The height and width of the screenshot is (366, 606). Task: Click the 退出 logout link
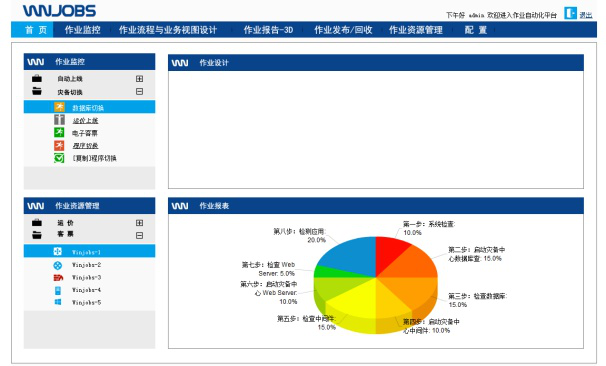[586, 15]
